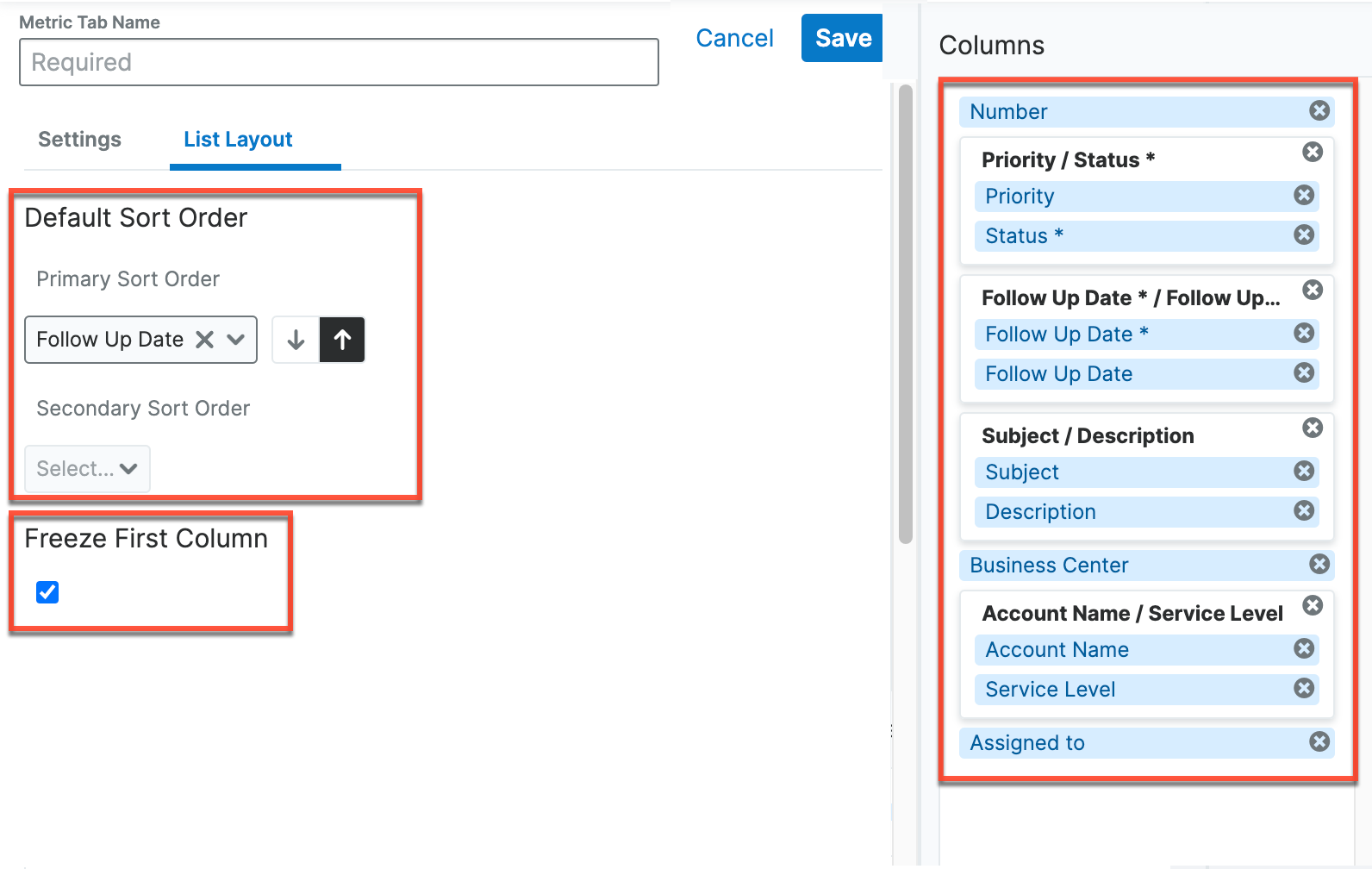Delete the Account Name / Service Level group

tap(1312, 605)
